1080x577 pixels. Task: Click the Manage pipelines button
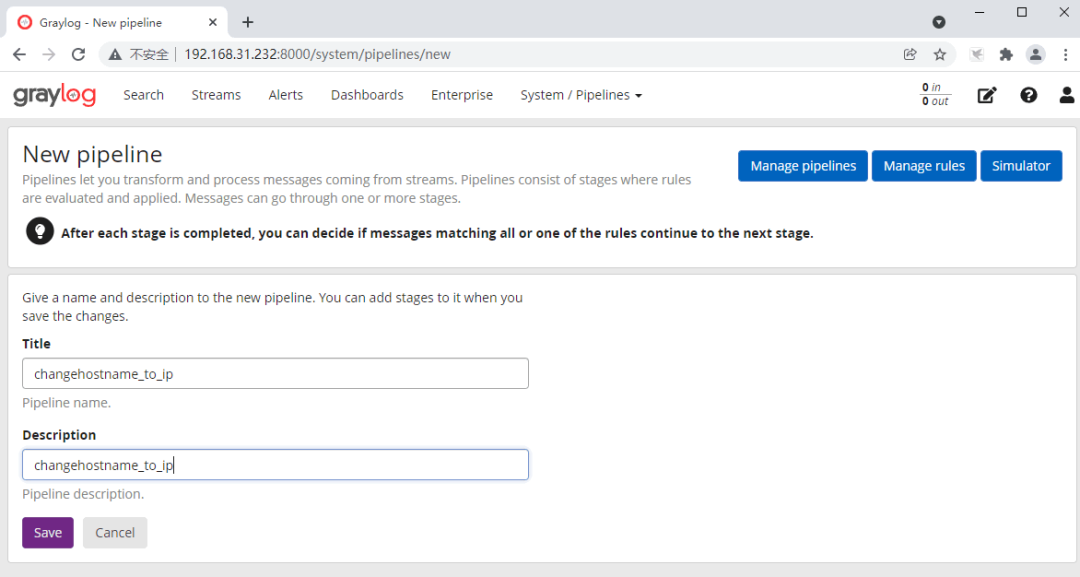803,166
